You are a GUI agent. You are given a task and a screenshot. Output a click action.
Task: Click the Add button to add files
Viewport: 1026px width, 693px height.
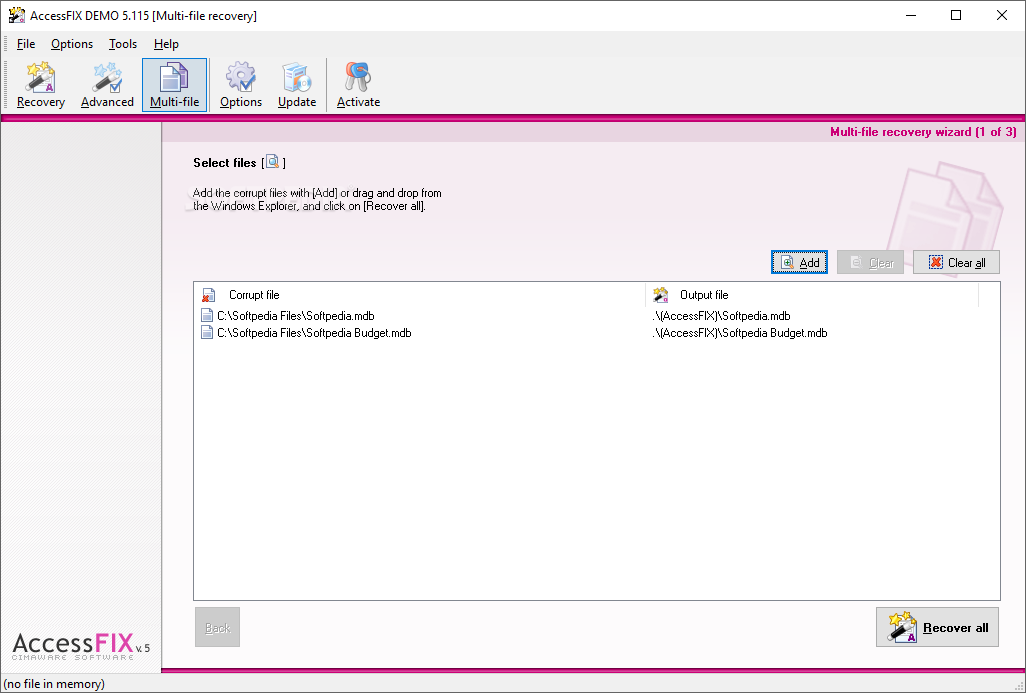point(799,262)
